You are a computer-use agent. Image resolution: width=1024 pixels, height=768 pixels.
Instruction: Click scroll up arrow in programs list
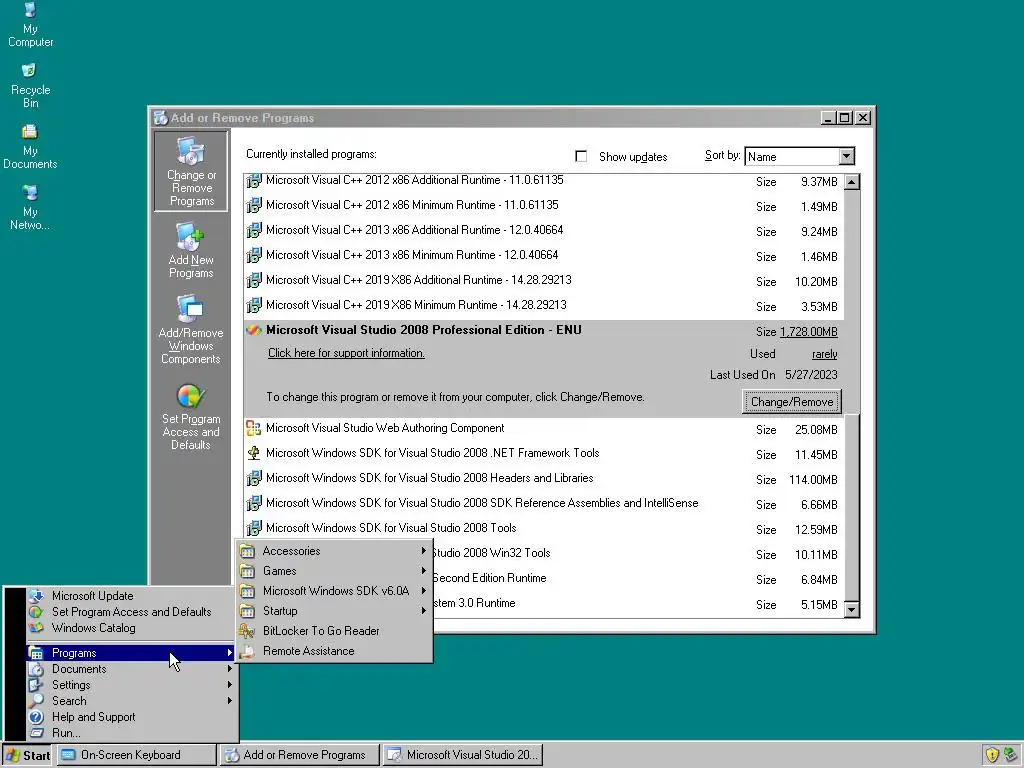coord(852,182)
